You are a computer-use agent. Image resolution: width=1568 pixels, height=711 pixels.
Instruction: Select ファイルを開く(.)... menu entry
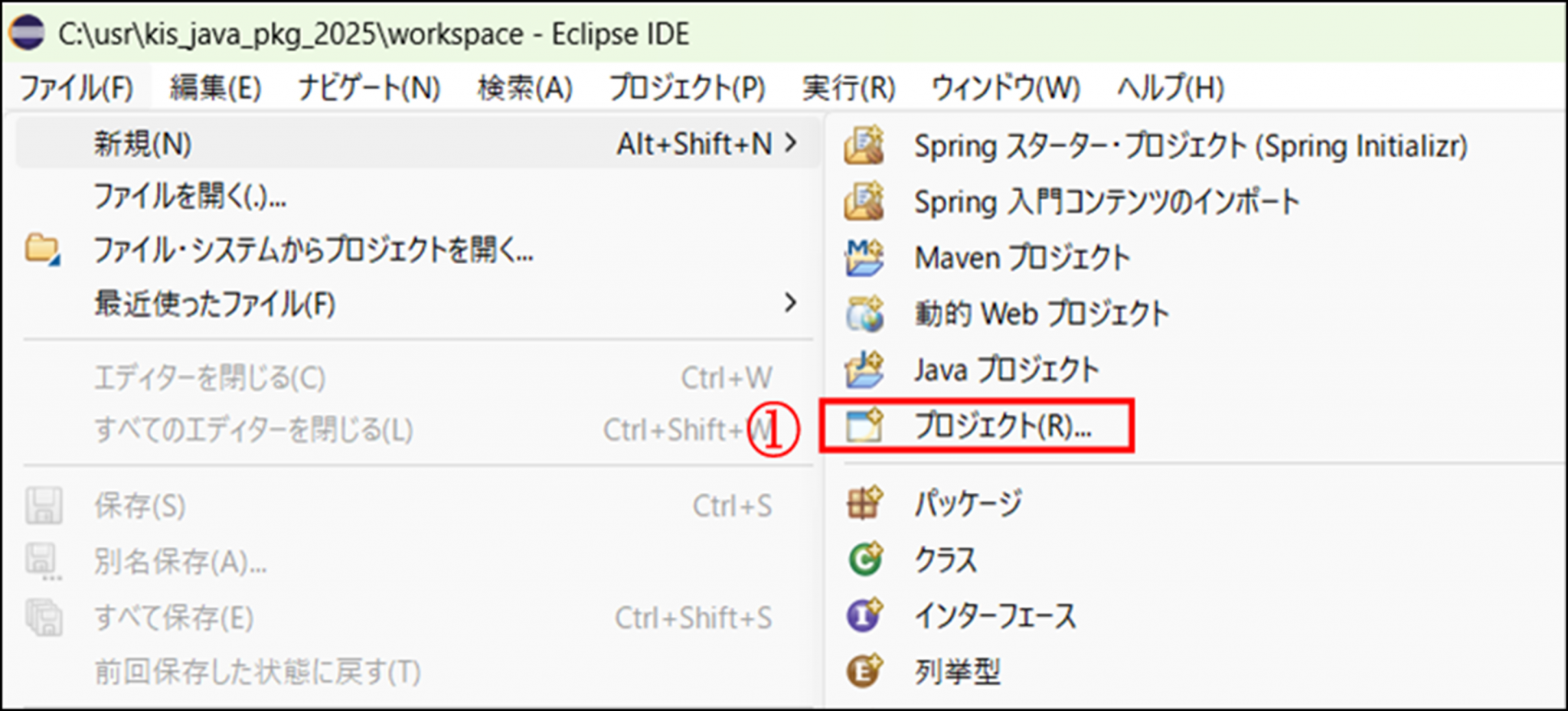190,197
